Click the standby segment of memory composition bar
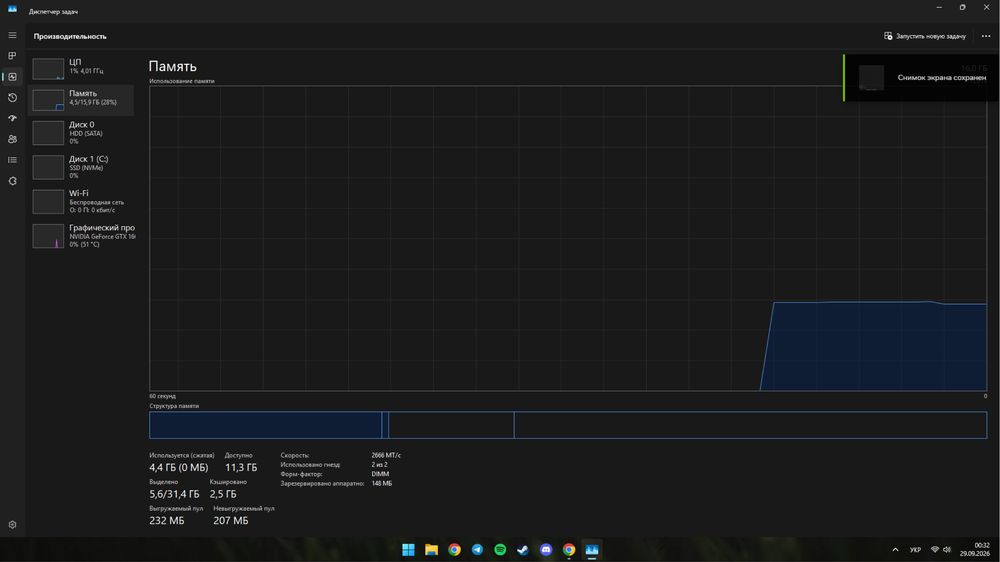Screen dimensions: 1000x562 [x=451, y=425]
